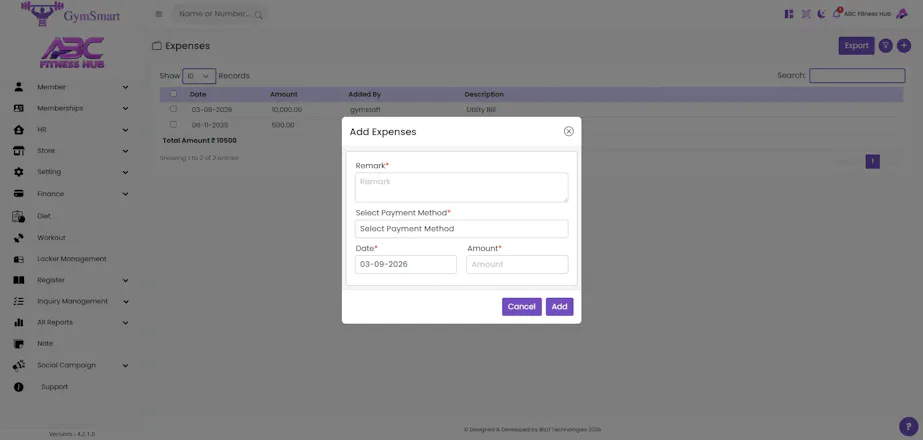
Task: Expand the Member menu chevron
Action: 125,87
